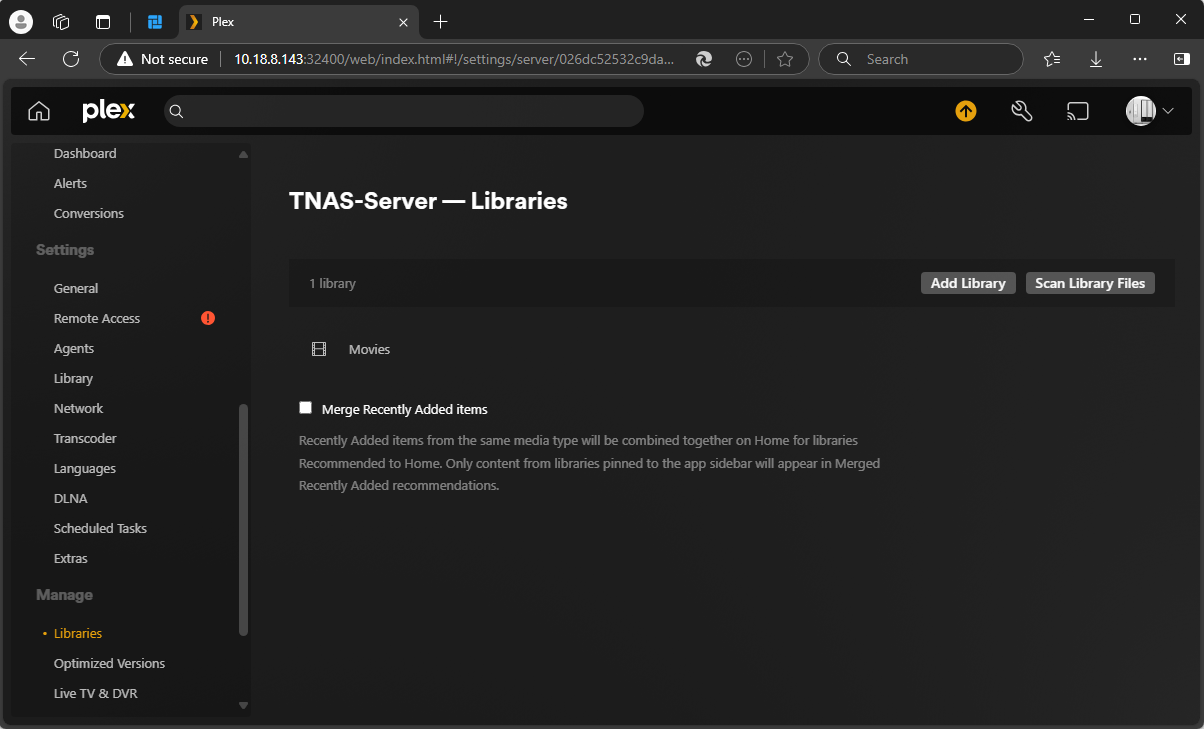This screenshot has height=729, width=1204.
Task: Open Library settings in the sidebar
Action: [x=73, y=378]
